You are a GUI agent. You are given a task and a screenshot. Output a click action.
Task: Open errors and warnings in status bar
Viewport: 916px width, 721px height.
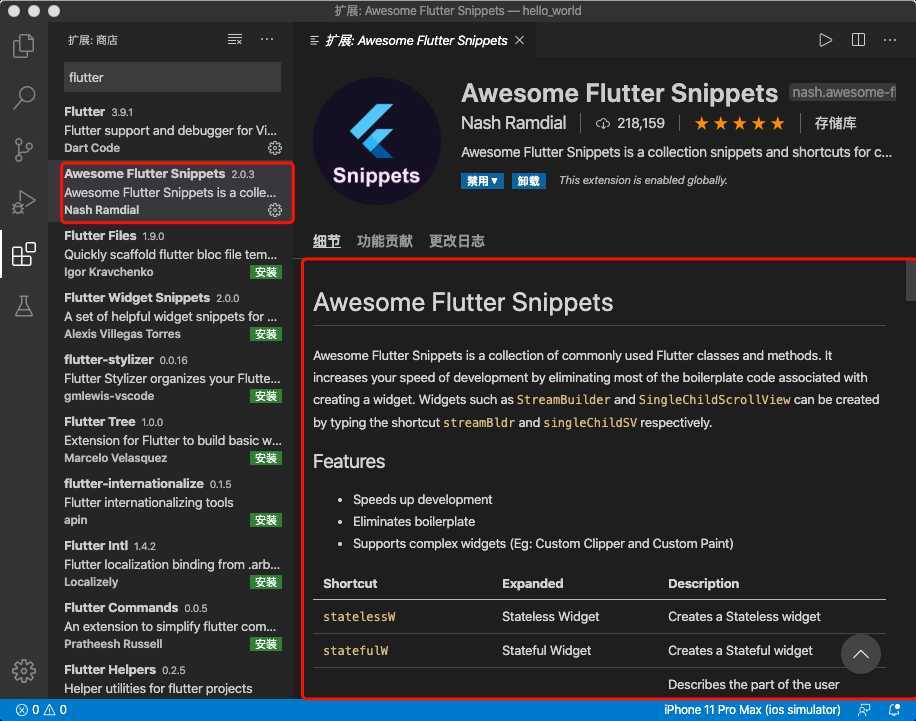pyautogui.click(x=41, y=710)
